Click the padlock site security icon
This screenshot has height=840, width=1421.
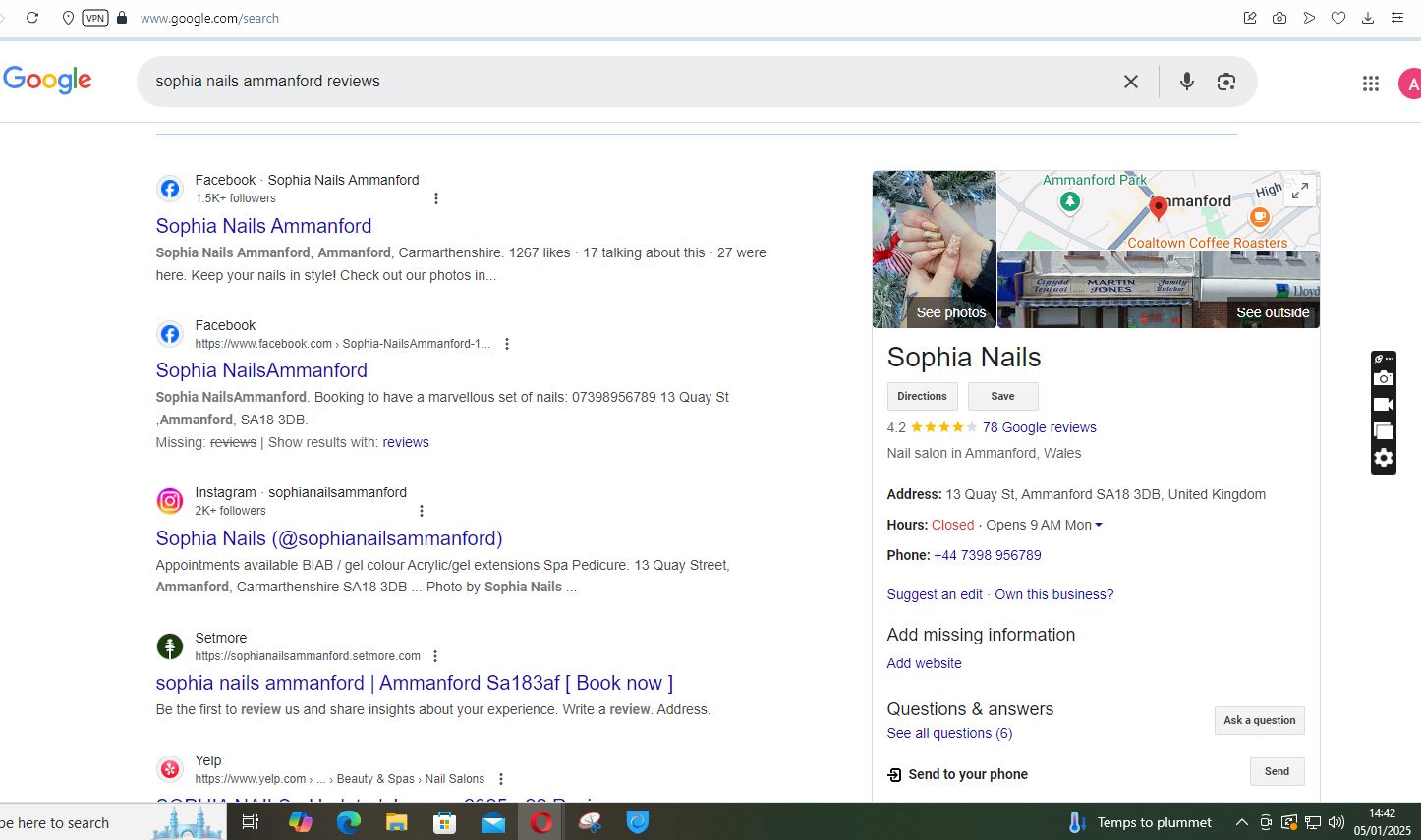tap(122, 18)
